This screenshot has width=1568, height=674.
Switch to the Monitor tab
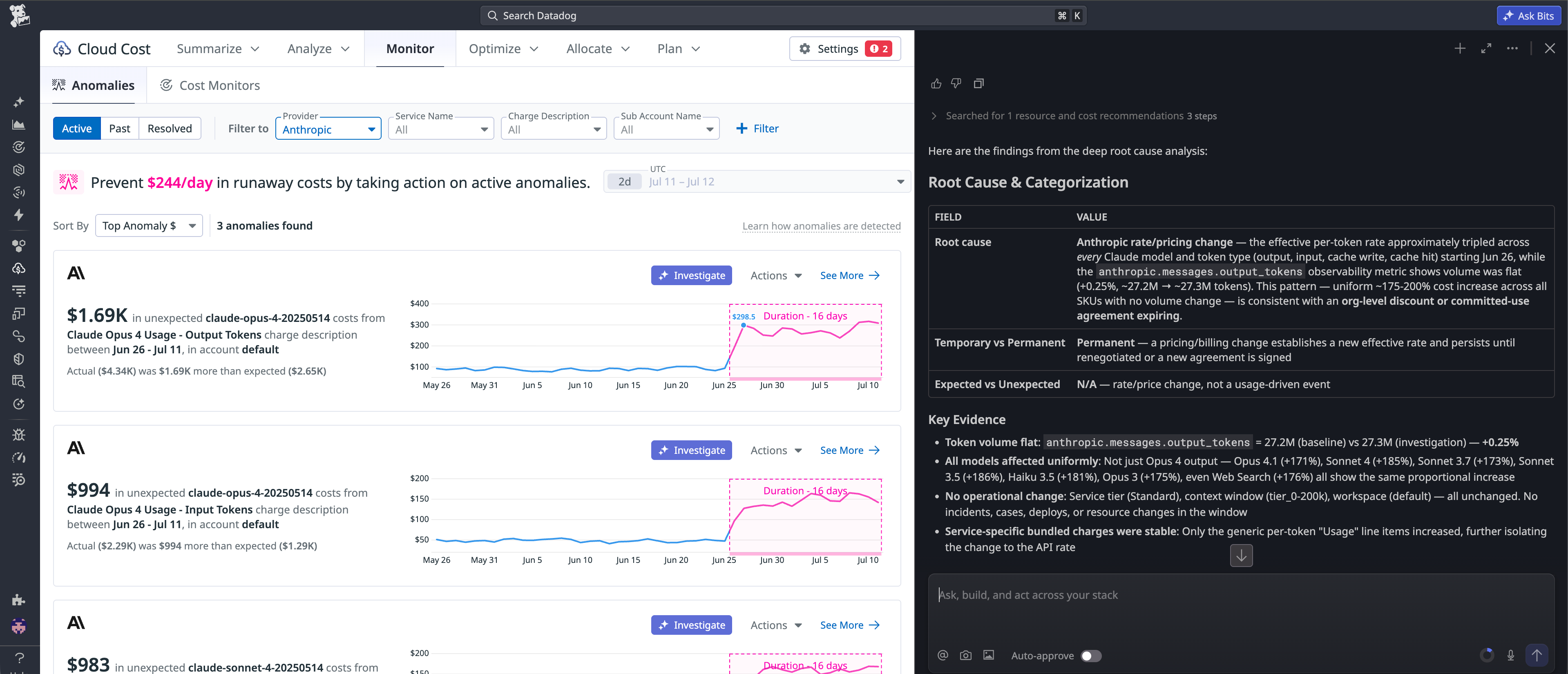pos(410,49)
